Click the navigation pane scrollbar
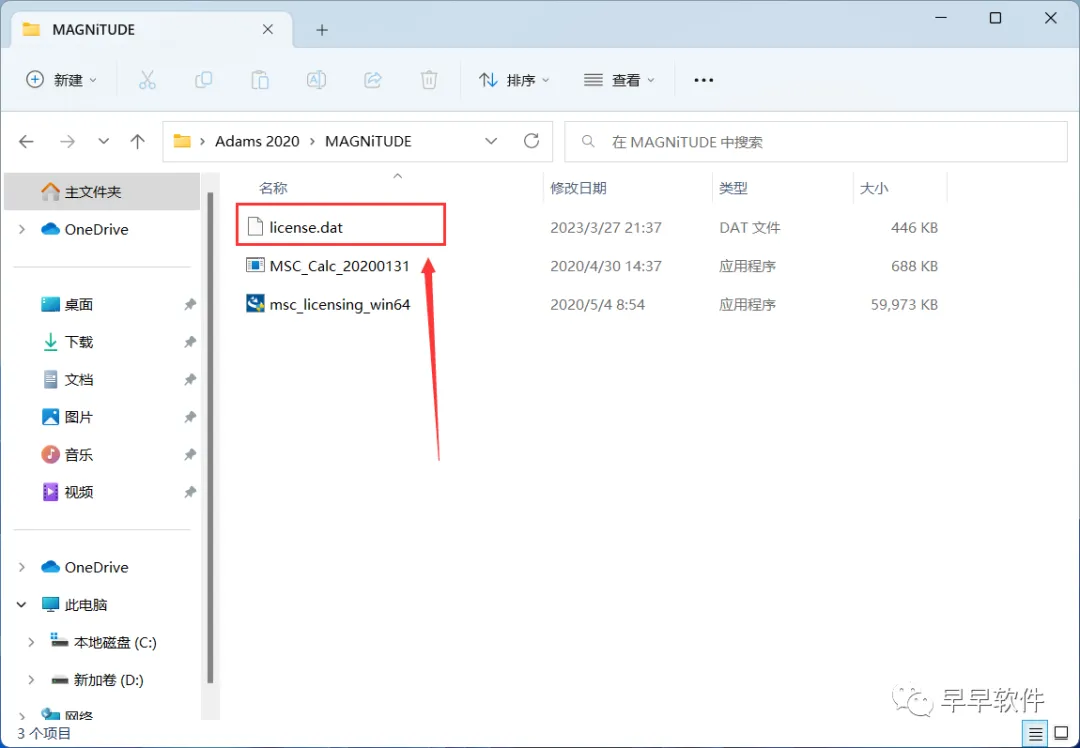1080x748 pixels. click(x=210, y=437)
